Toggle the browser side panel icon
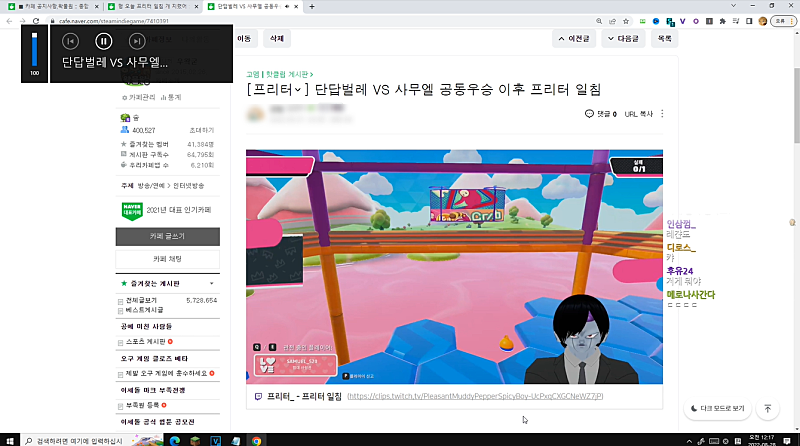Image resolution: width=800 pixels, height=446 pixels. 749,21
